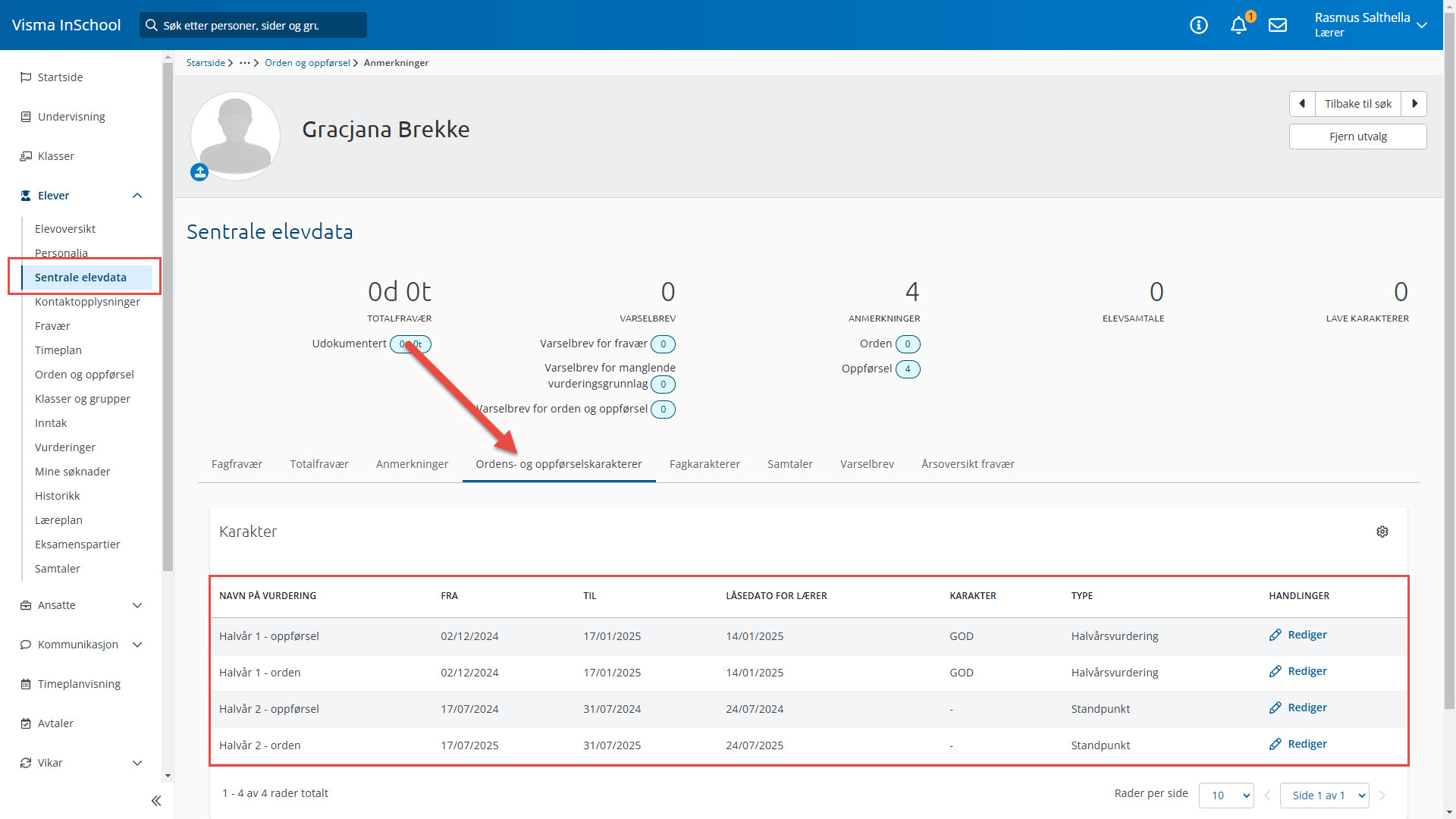Image resolution: width=1456 pixels, height=819 pixels.
Task: Click the profile photo upload icon
Action: tap(199, 173)
